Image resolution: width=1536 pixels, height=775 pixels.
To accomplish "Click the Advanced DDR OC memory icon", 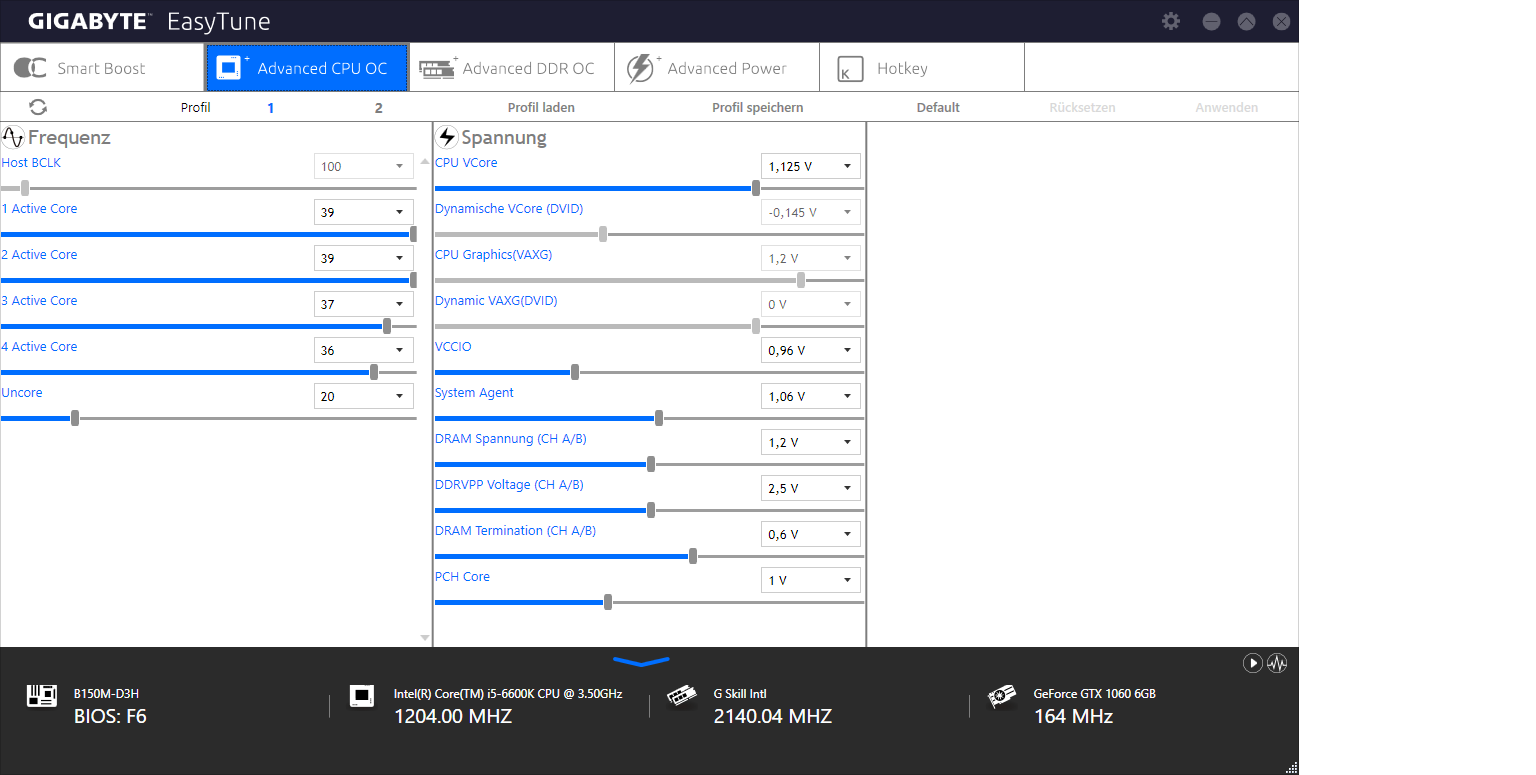I will (437, 68).
